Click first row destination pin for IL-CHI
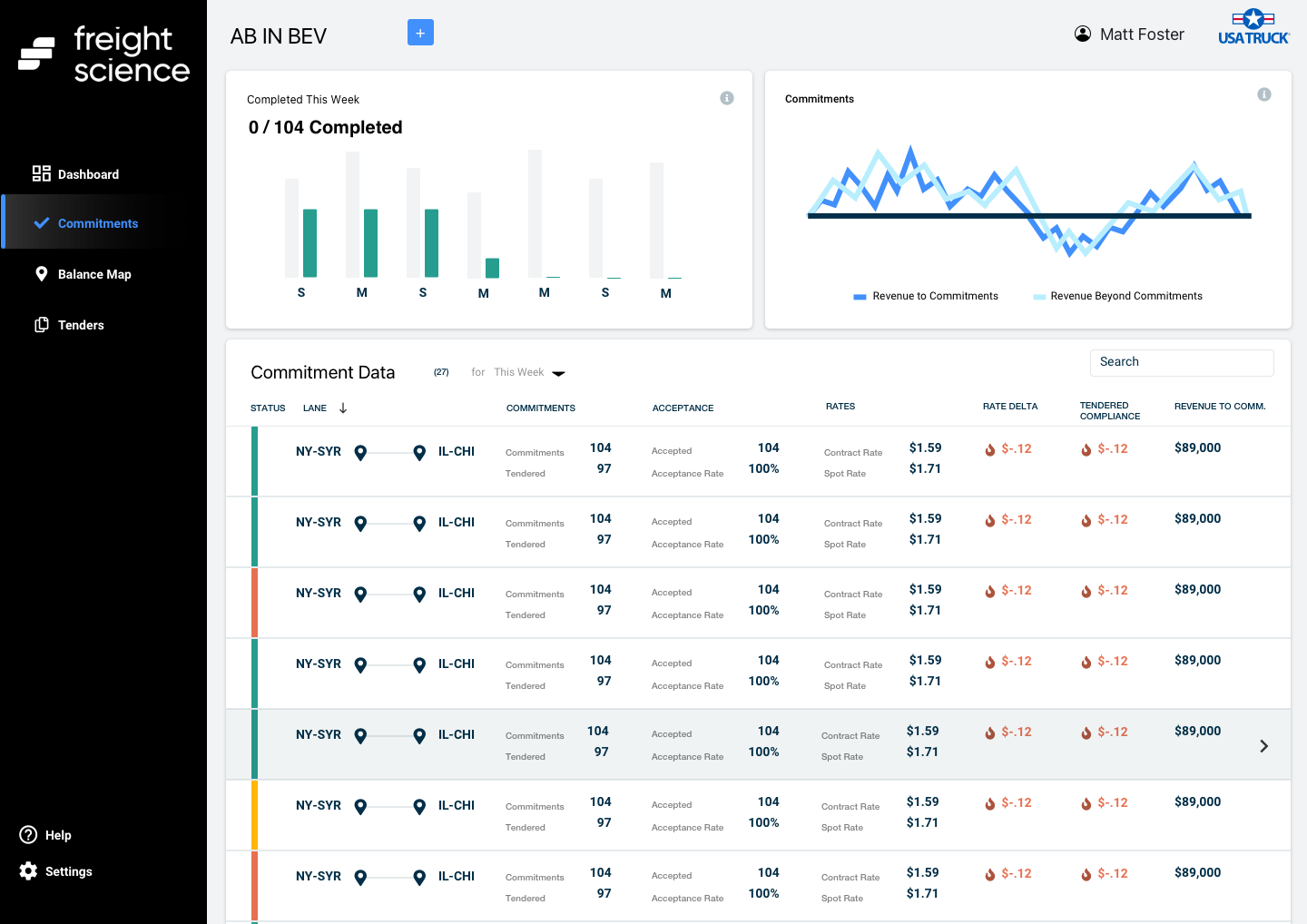Viewport: 1307px width, 924px height. [419, 452]
